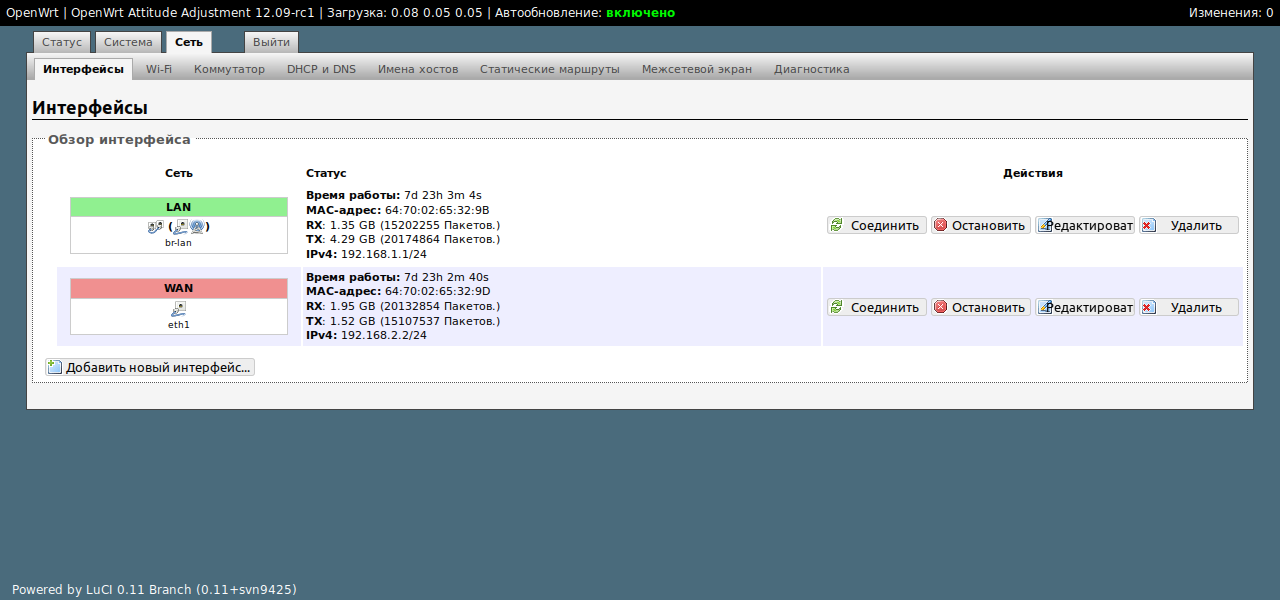Click the LAN TX 4.29 GB value

click(x=415, y=239)
